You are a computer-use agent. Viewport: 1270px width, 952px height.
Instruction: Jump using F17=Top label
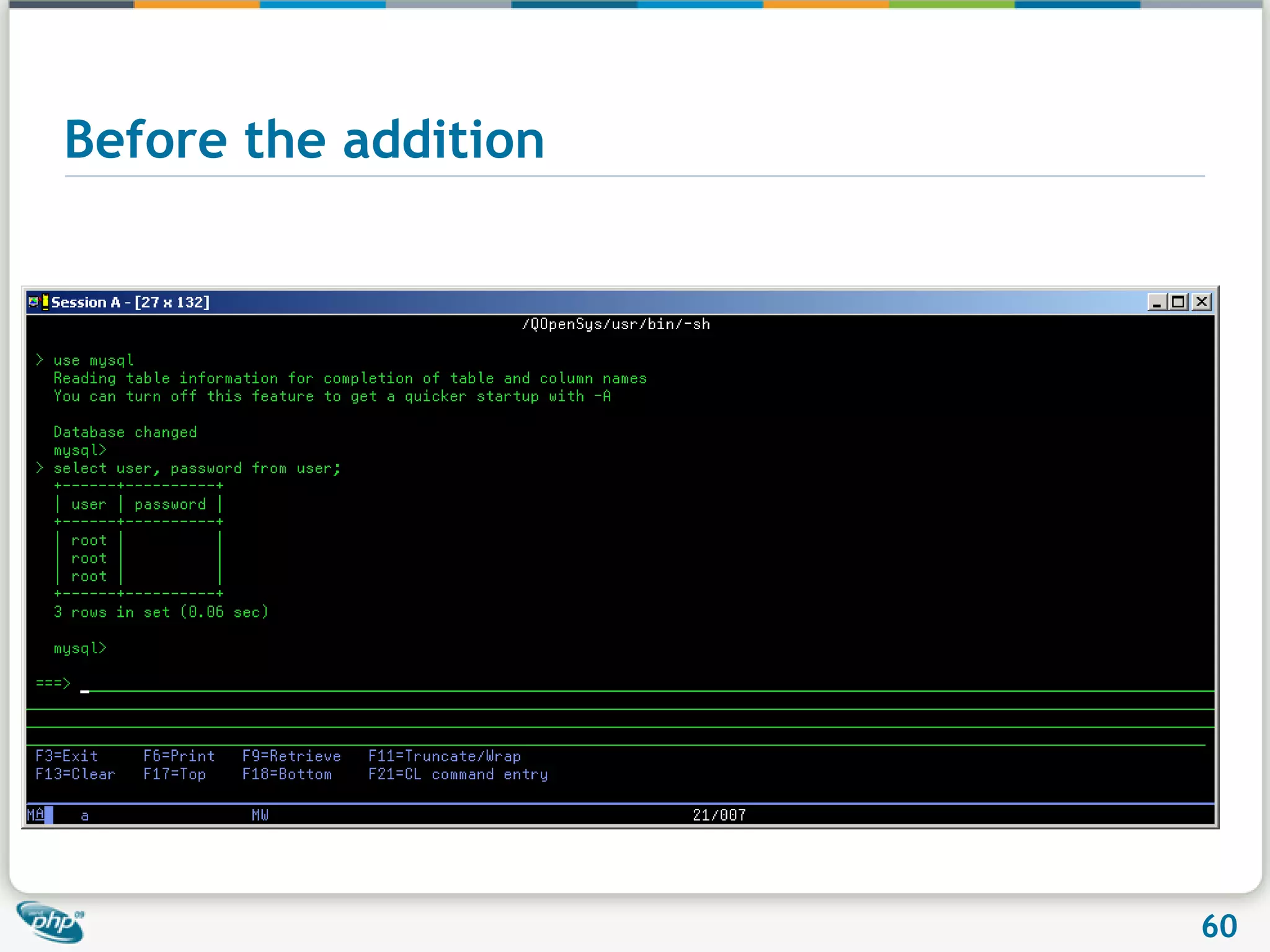coord(174,774)
